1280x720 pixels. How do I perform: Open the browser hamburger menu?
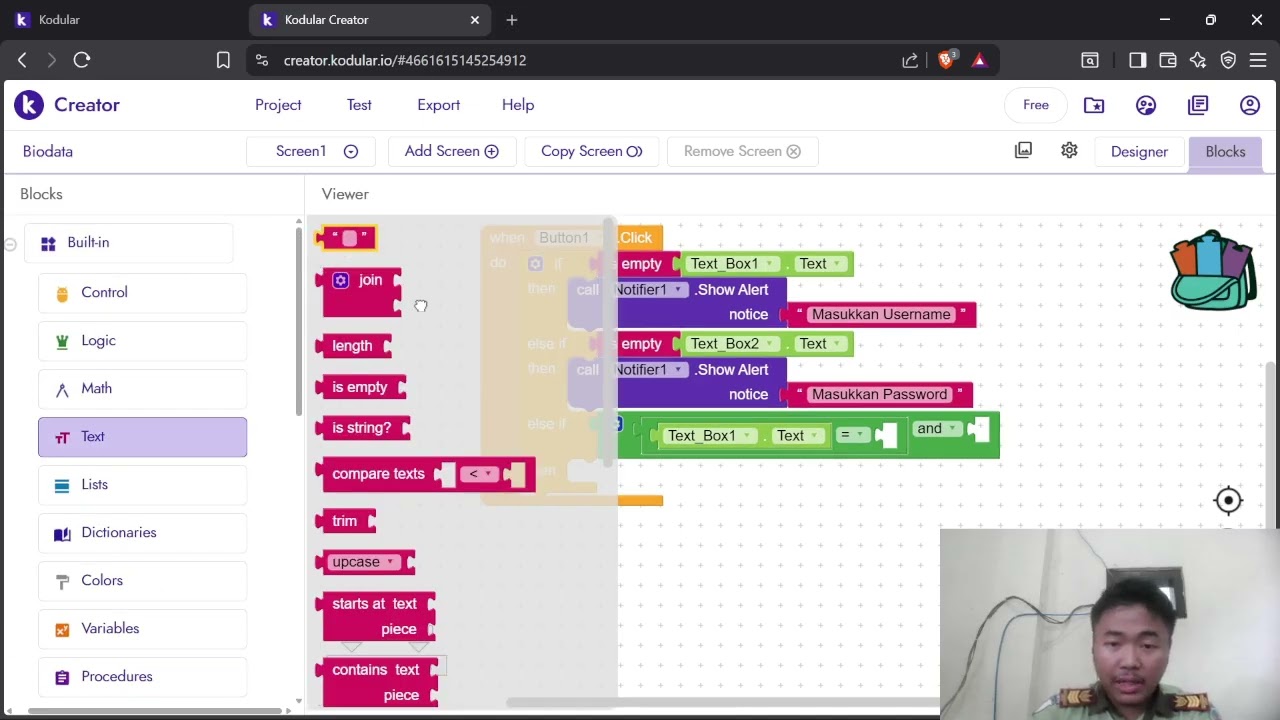[1258, 60]
